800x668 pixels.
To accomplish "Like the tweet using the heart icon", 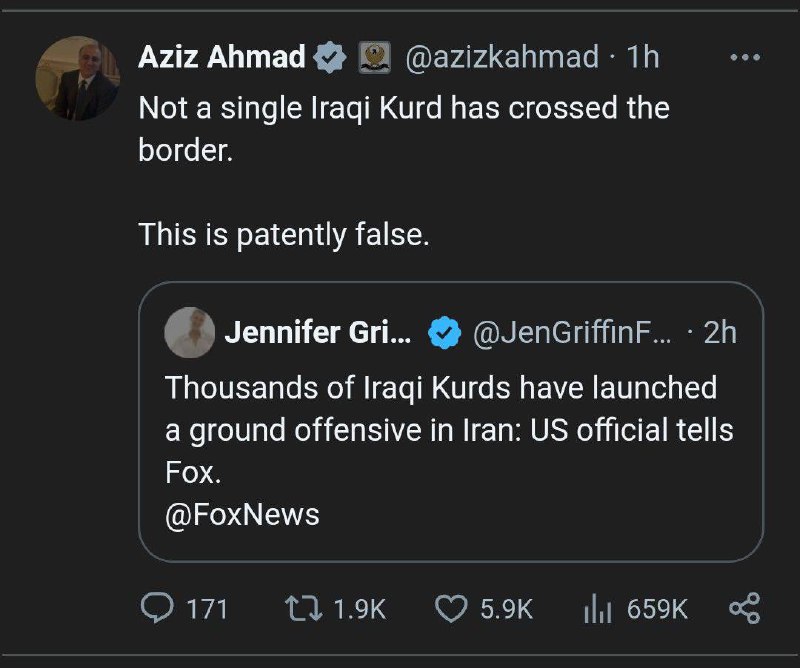I will (455, 609).
